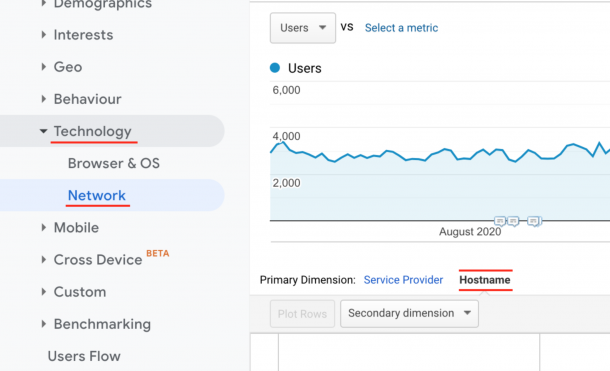Image resolution: width=610 pixels, height=371 pixels.
Task: Select the Hostname primary dimension
Action: pyautogui.click(x=485, y=280)
